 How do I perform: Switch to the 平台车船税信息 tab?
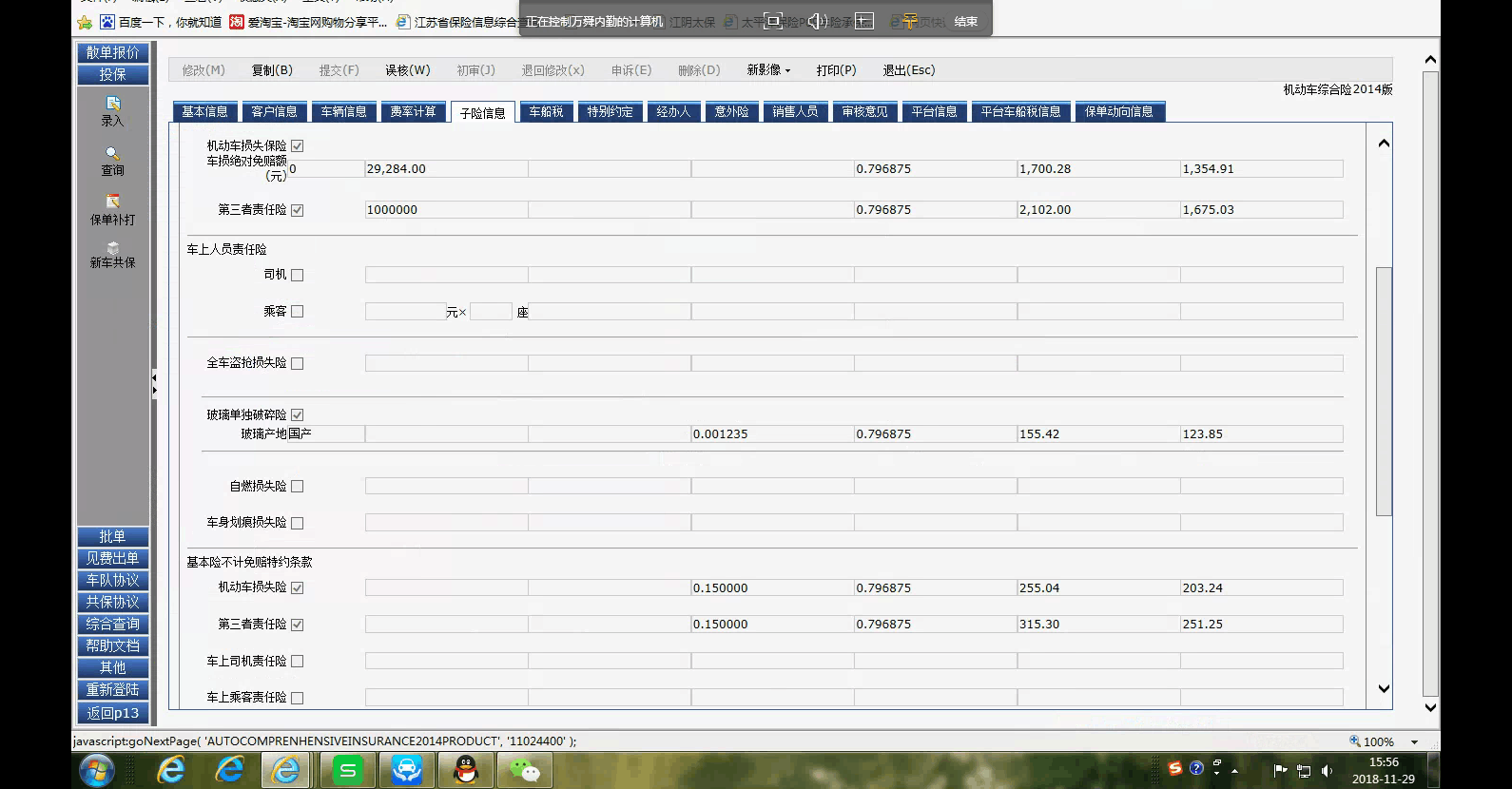click(x=1020, y=111)
